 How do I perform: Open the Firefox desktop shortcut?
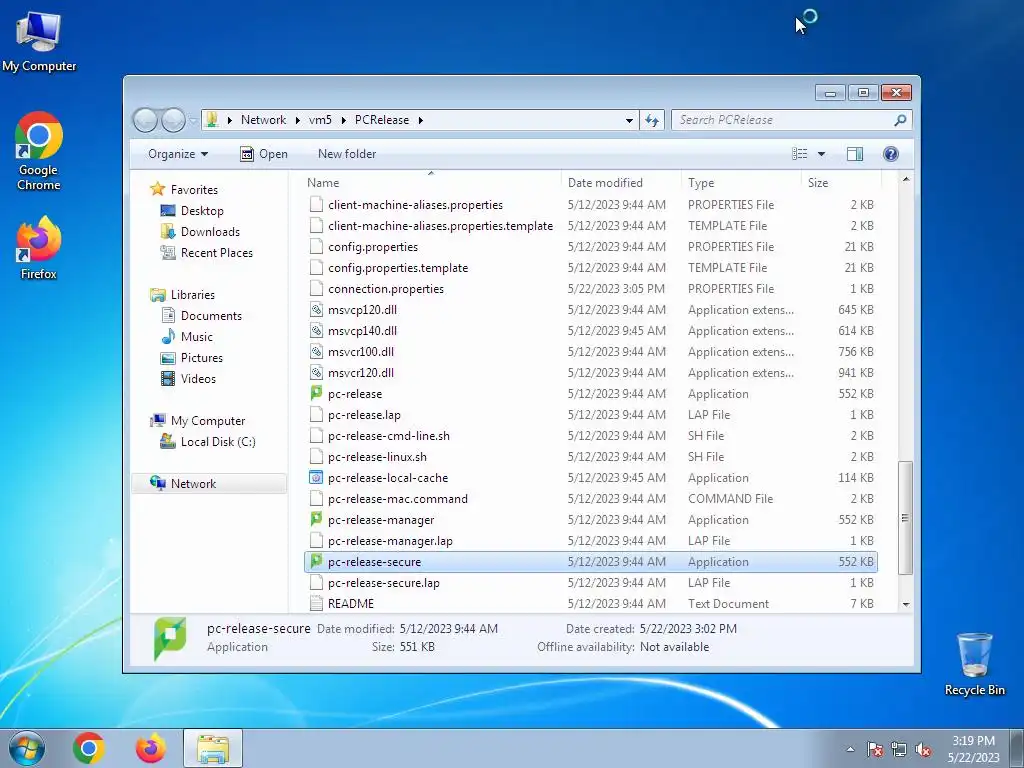click(39, 248)
